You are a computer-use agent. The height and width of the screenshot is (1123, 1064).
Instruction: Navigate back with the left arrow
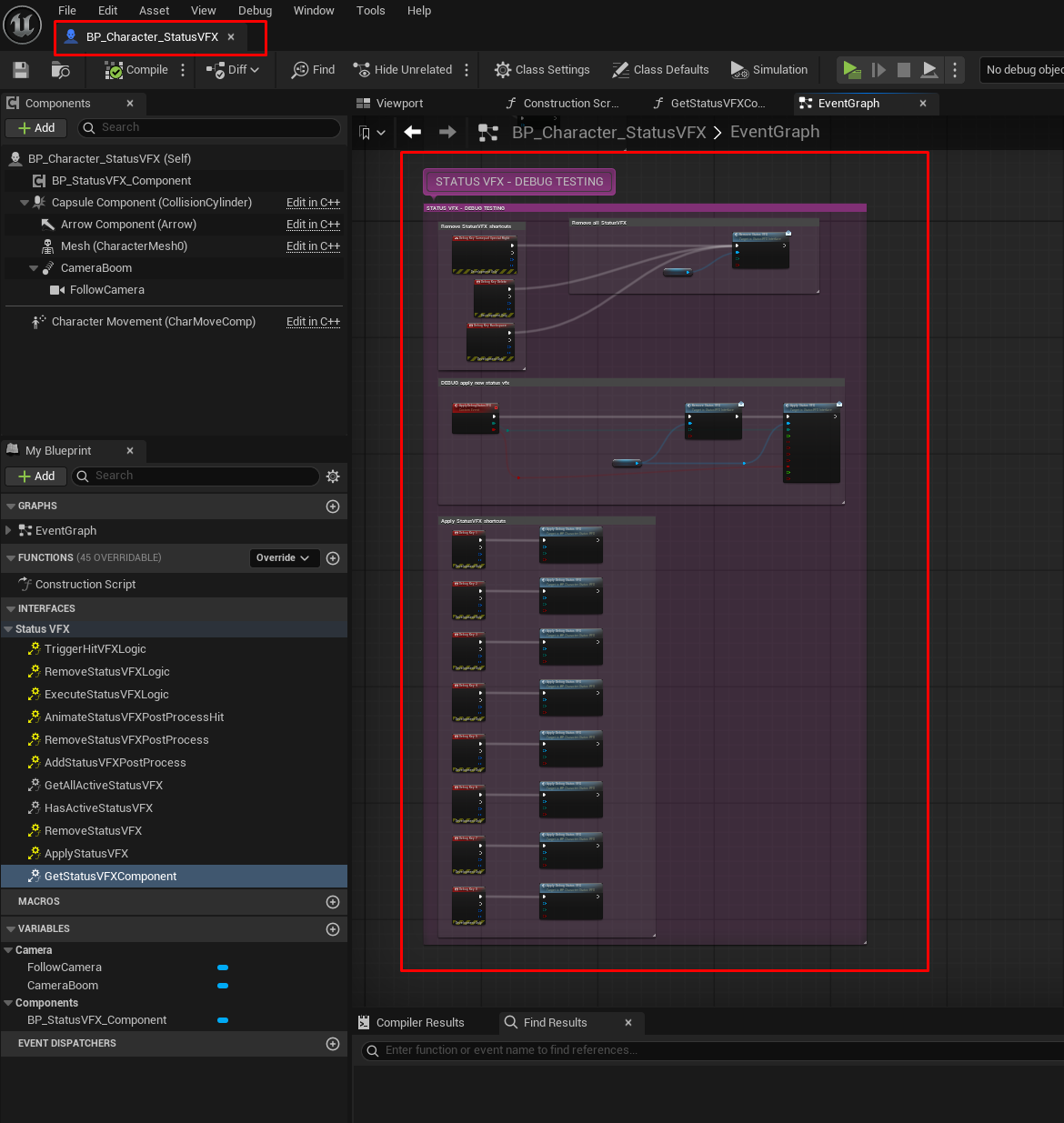(x=413, y=133)
